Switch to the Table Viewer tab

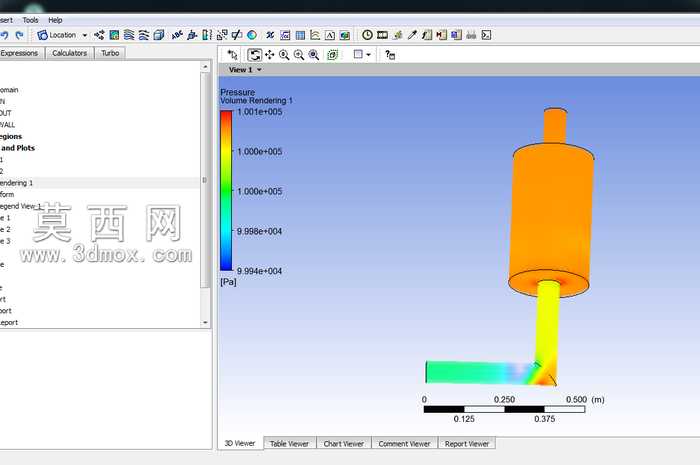coord(289,444)
